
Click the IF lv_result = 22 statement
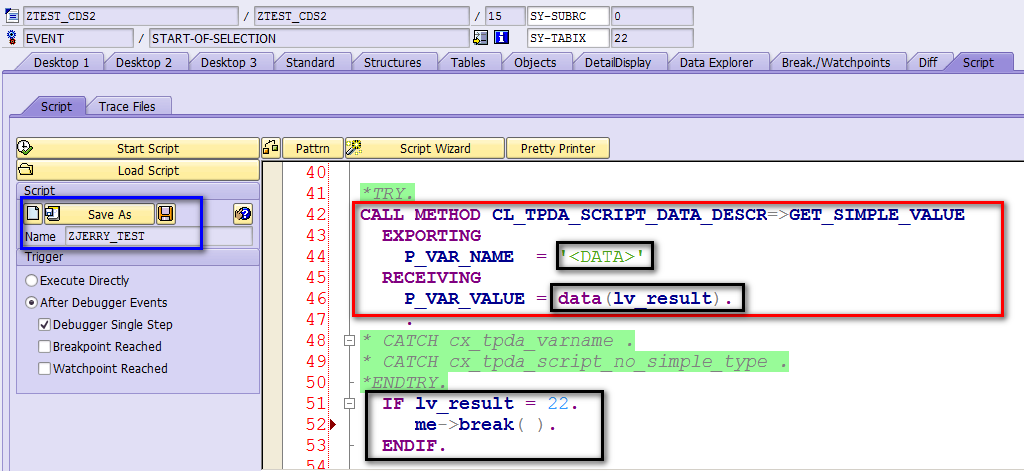tap(481, 404)
